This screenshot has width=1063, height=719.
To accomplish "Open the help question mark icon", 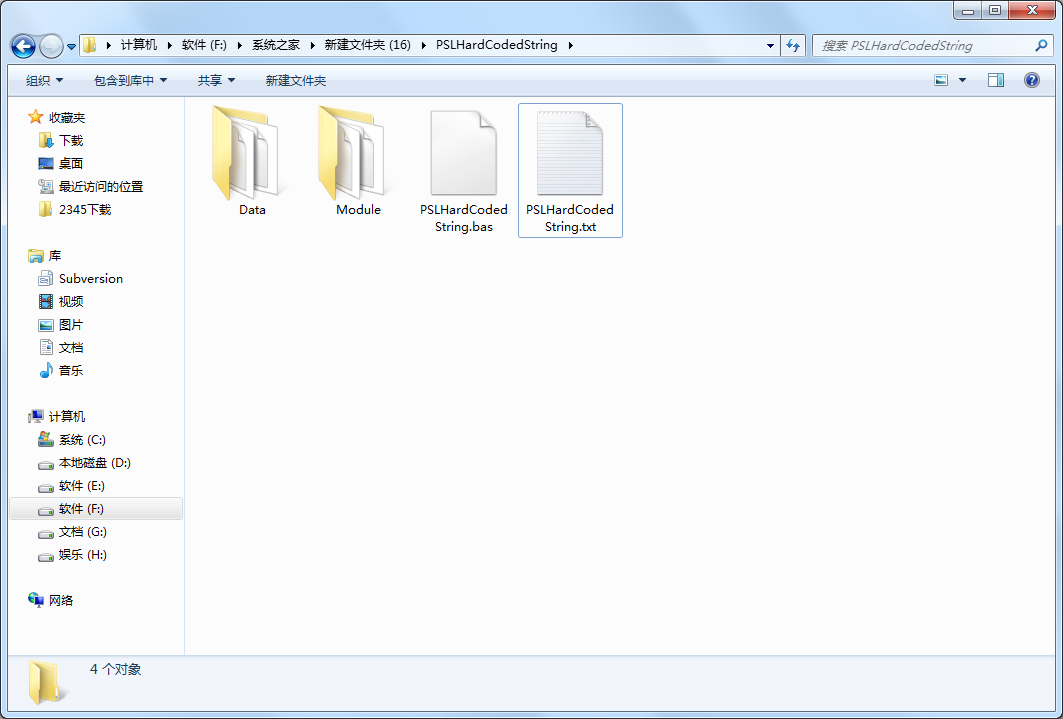I will [1031, 80].
